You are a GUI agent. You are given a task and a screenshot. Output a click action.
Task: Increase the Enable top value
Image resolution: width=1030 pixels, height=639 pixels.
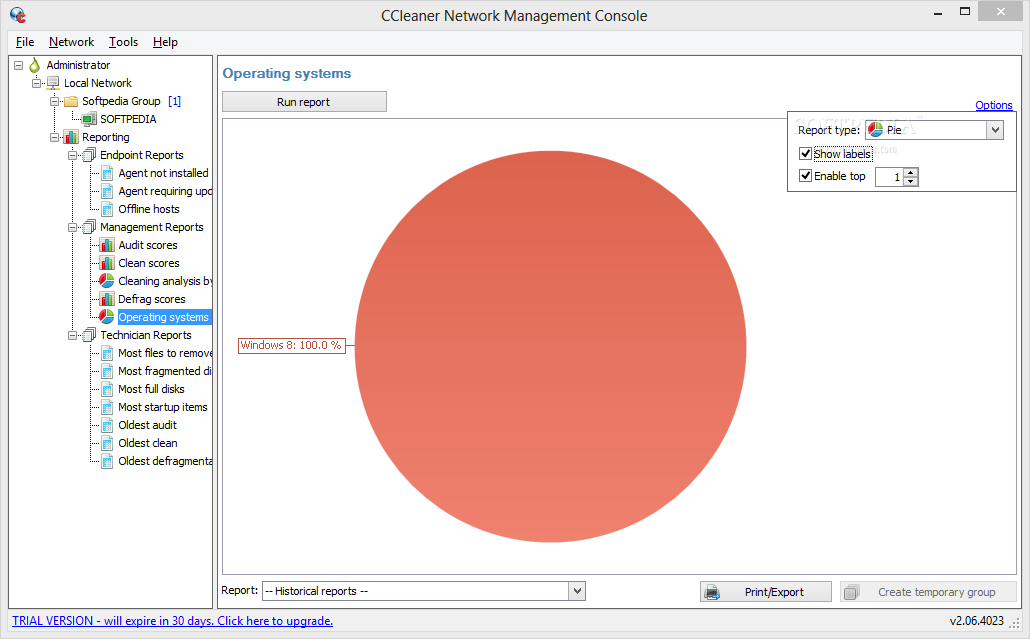point(910,173)
